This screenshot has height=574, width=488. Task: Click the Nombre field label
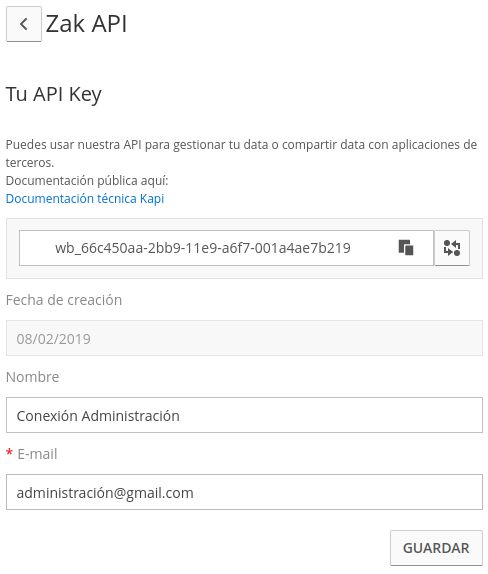[x=33, y=377]
